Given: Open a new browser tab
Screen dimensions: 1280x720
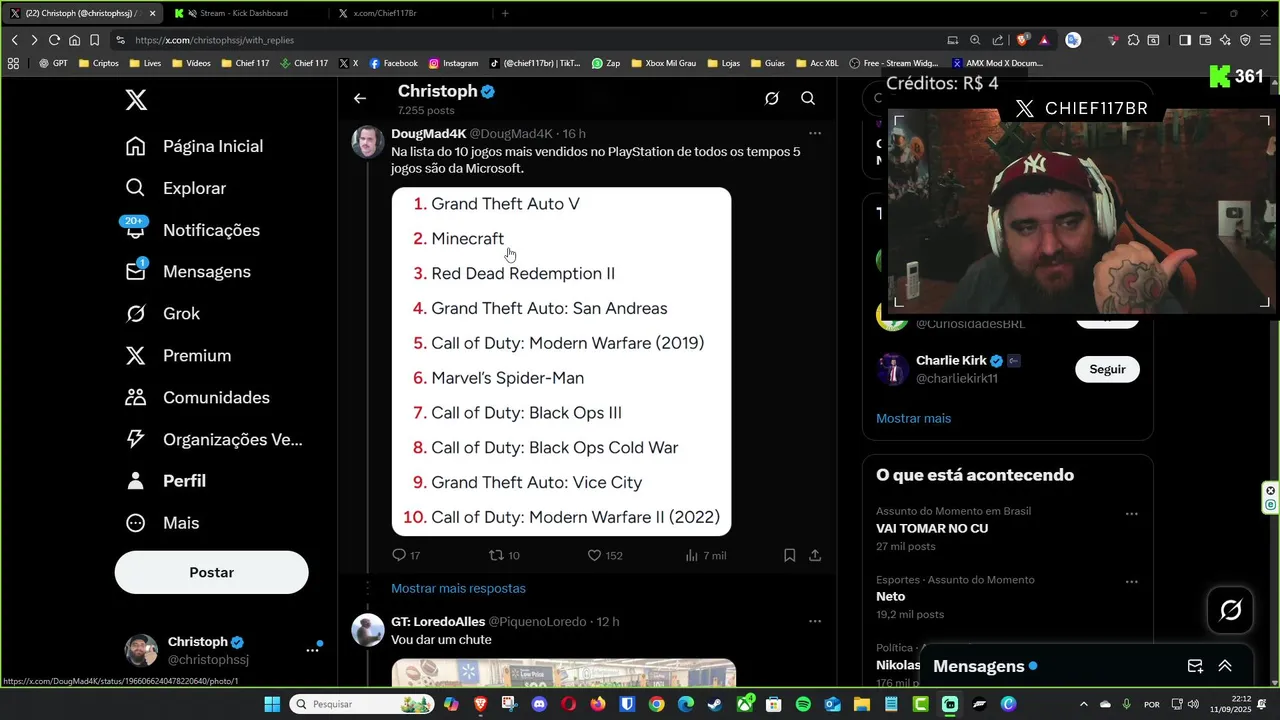Looking at the screenshot, I should coord(505,13).
